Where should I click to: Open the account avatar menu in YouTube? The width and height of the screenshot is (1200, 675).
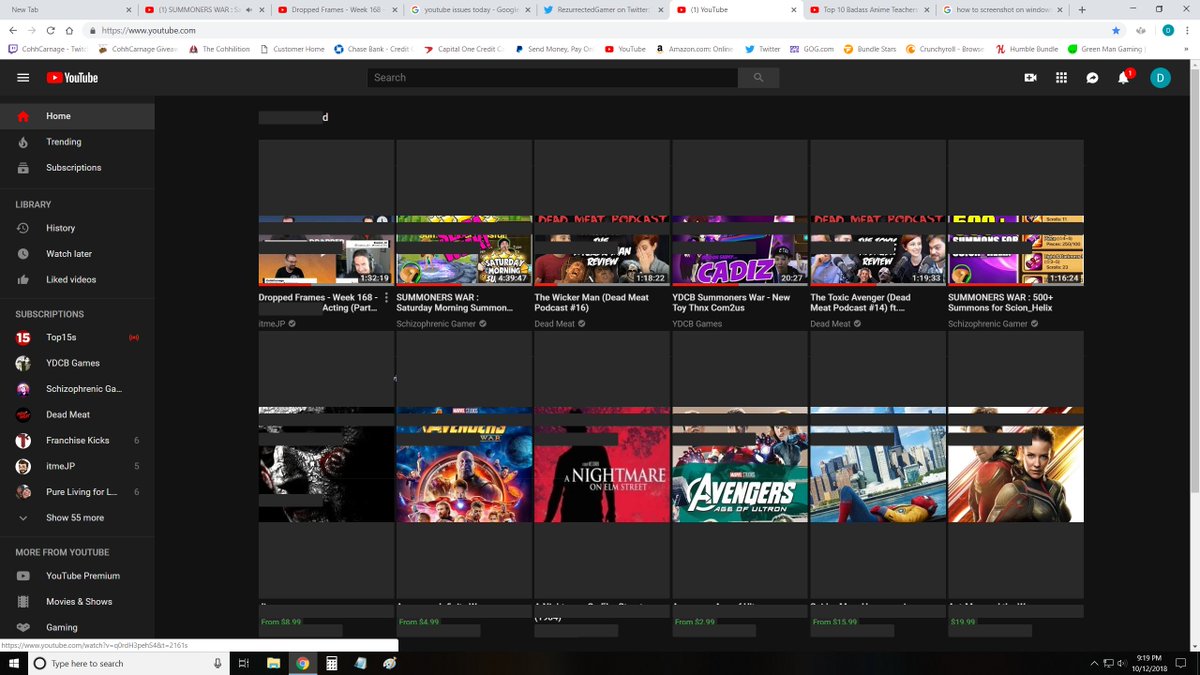click(x=1160, y=77)
